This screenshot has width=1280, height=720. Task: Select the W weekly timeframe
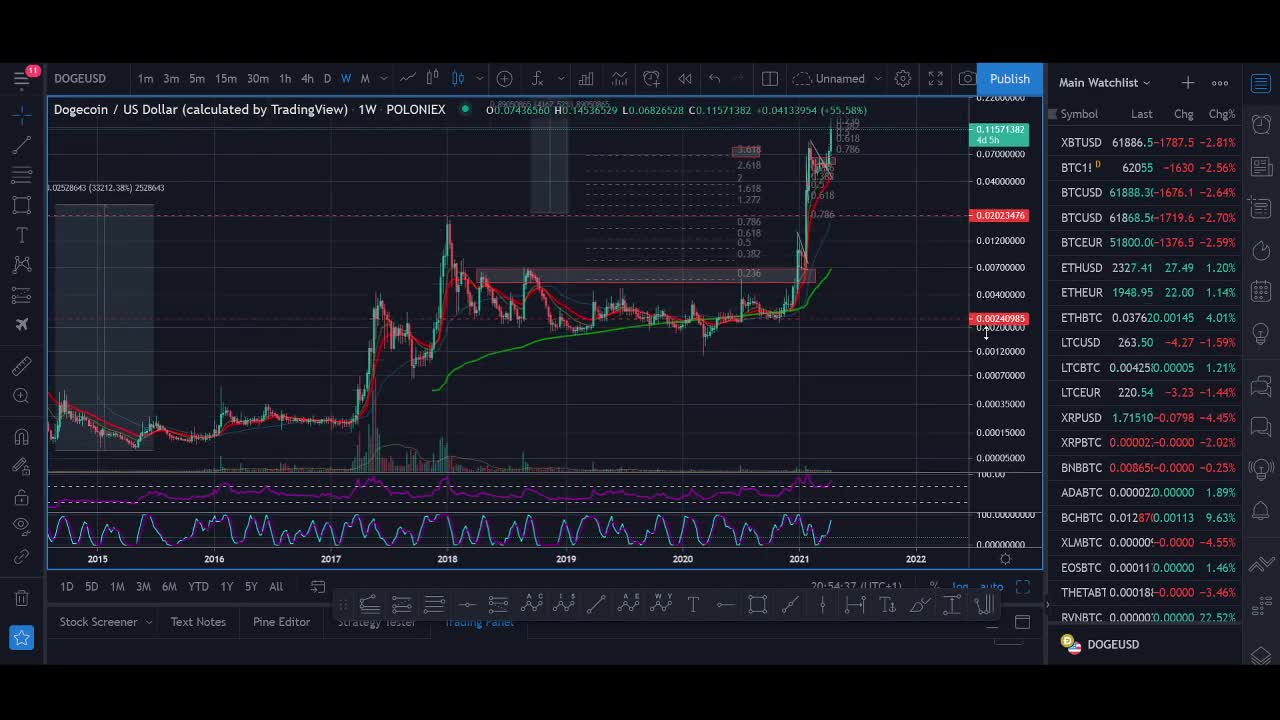[x=346, y=79]
